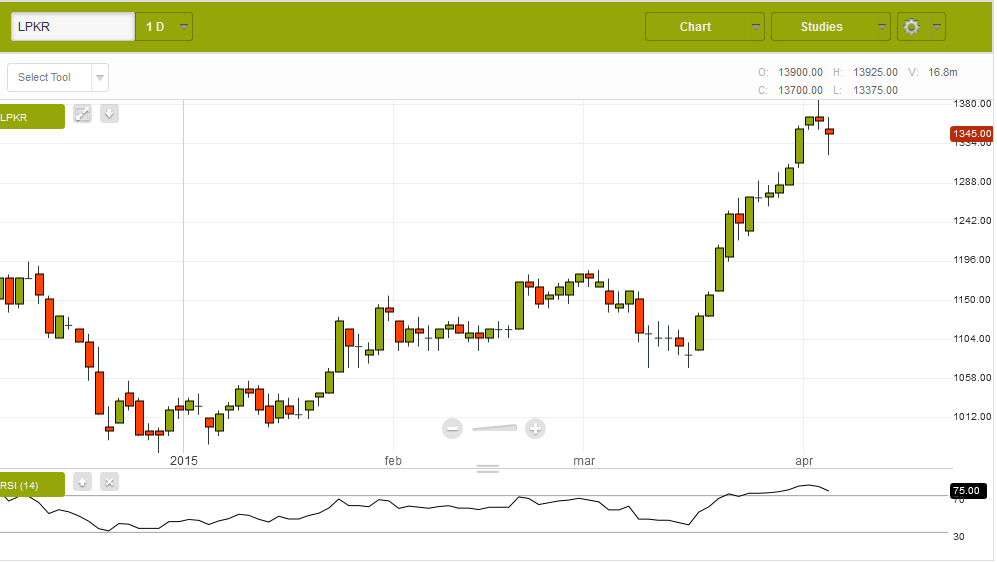997x563 pixels.
Task: Click the settings gear icon
Action: [911, 27]
